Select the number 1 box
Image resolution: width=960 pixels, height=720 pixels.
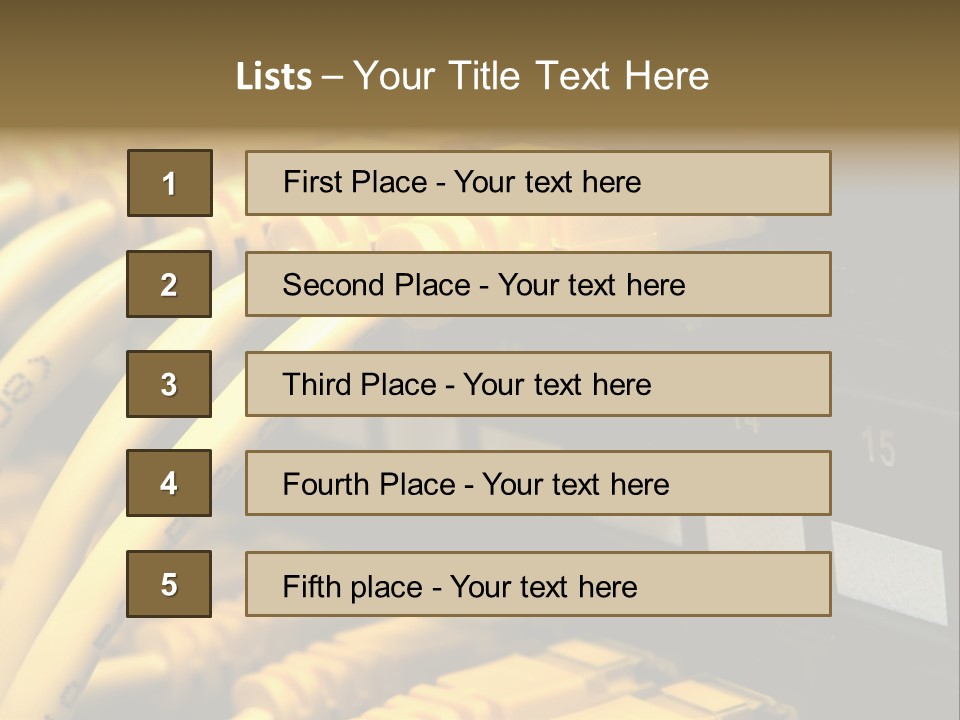[169, 183]
